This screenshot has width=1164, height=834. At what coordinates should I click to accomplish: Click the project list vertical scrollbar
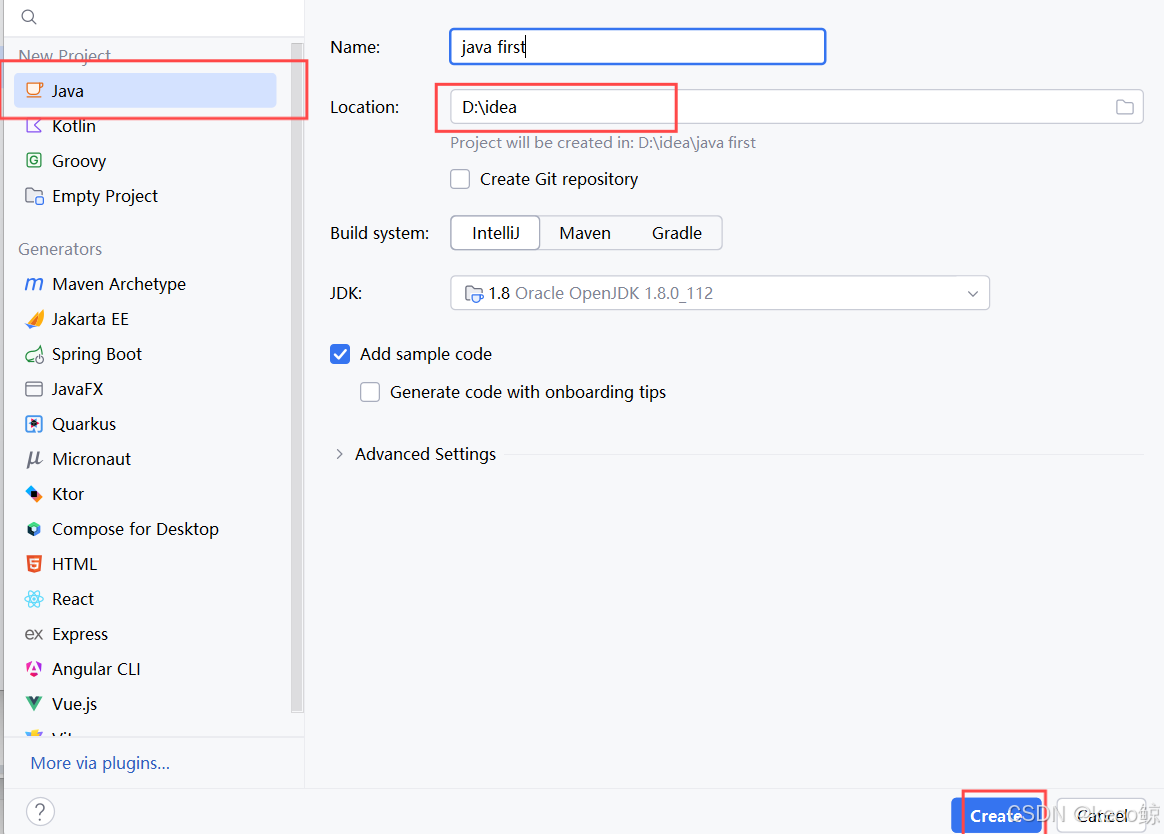point(297,377)
